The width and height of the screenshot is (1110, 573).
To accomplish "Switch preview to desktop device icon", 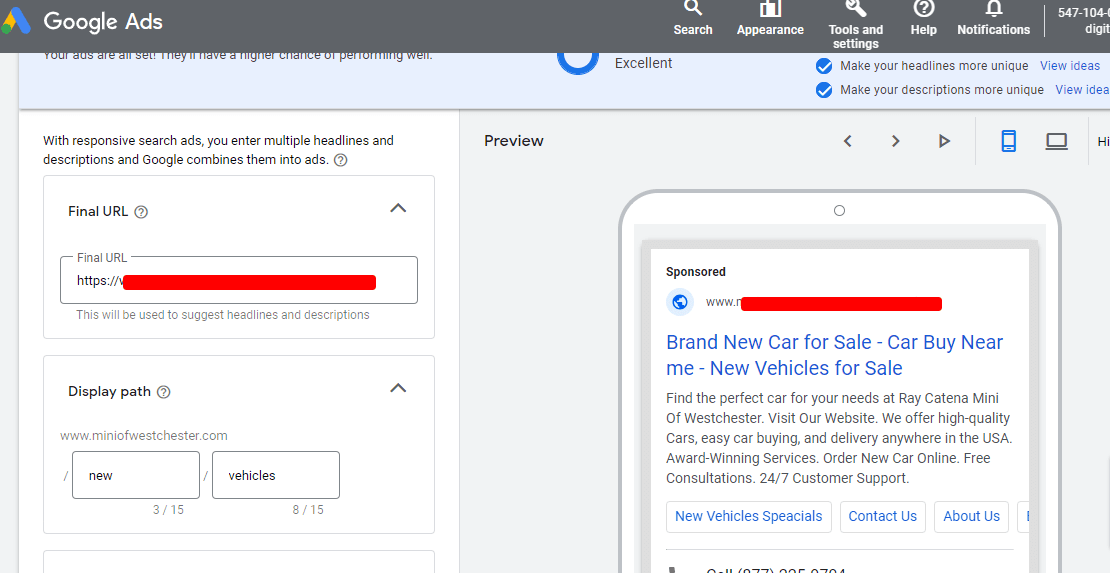I will (x=1056, y=141).
